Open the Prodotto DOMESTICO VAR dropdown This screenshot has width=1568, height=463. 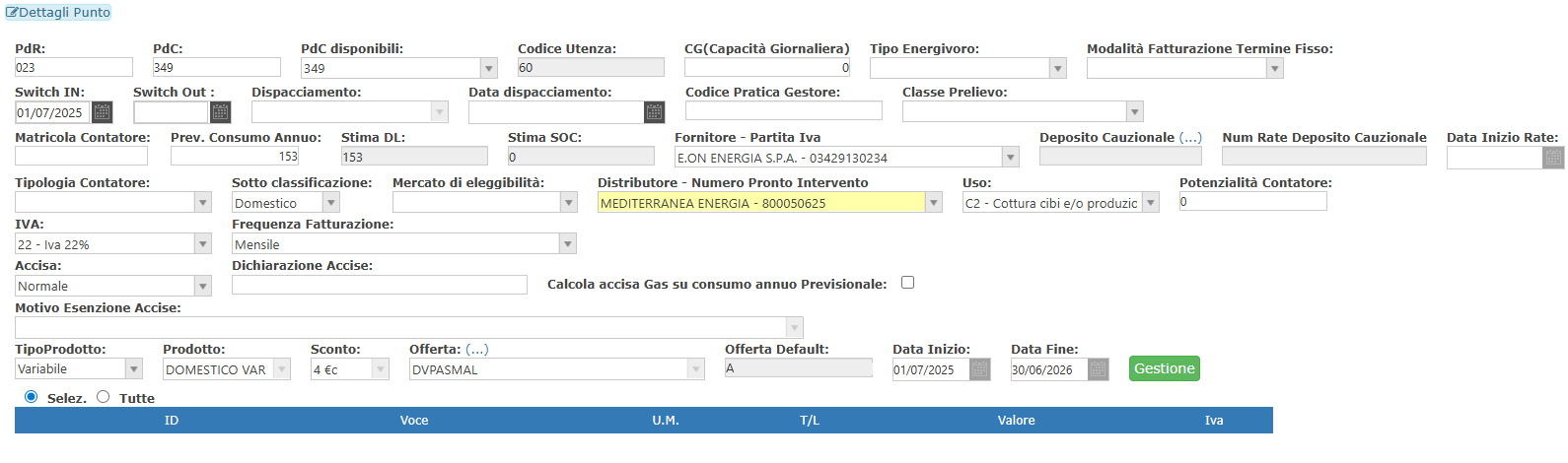pos(282,368)
